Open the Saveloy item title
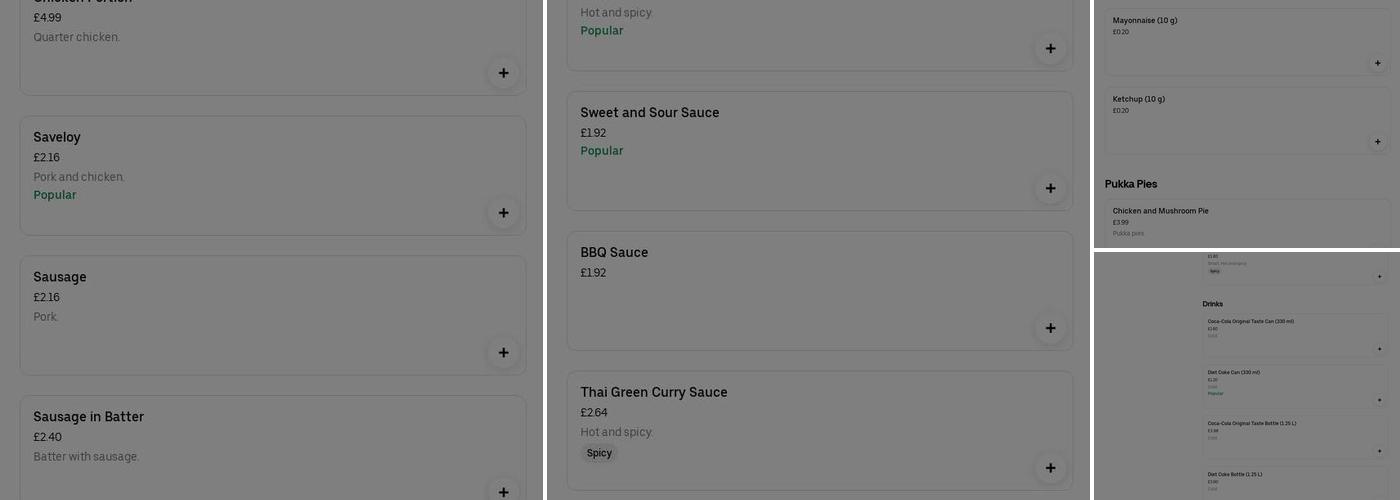 click(57, 137)
